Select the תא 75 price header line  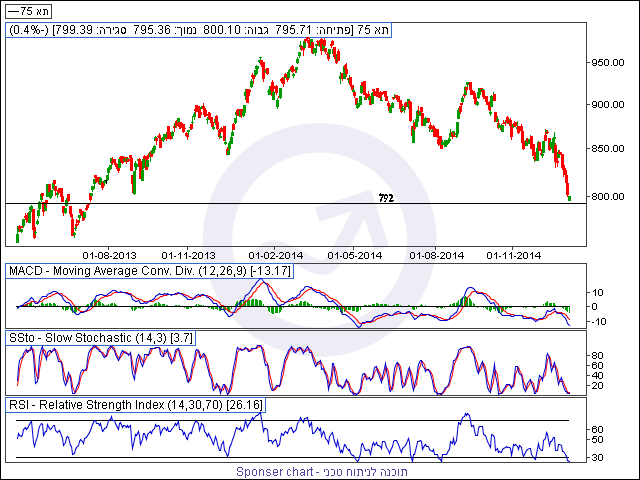pos(198,30)
